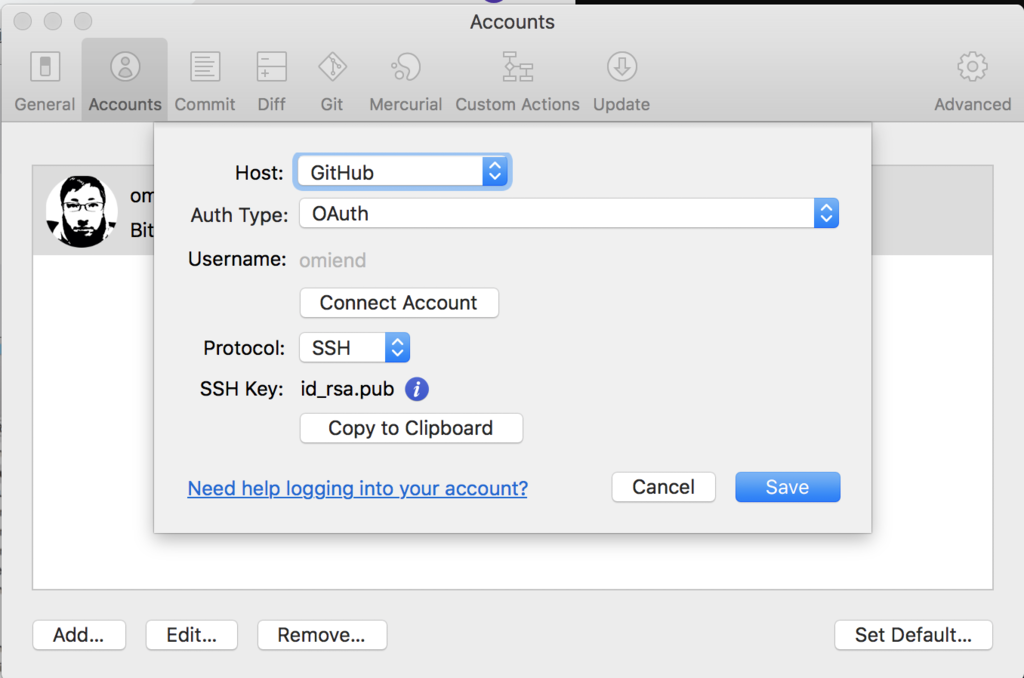Viewport: 1024px width, 678px height.
Task: Click the red close window button
Action: 23,21
